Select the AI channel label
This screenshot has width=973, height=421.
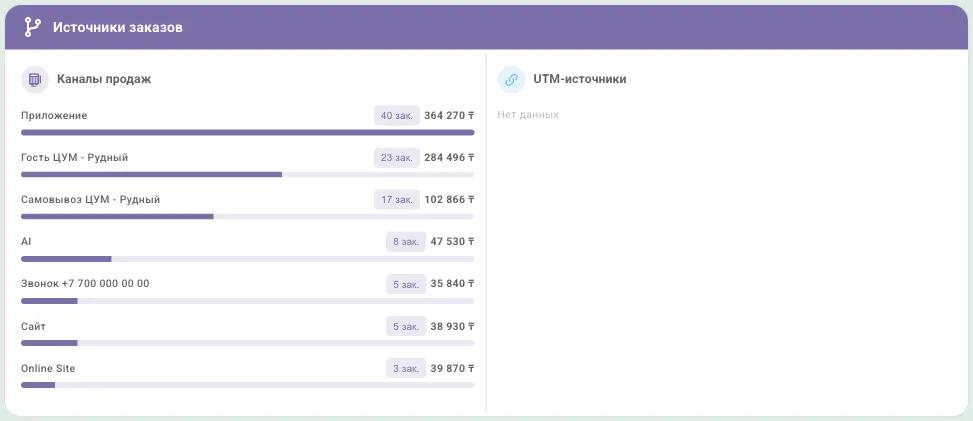click(x=26, y=242)
